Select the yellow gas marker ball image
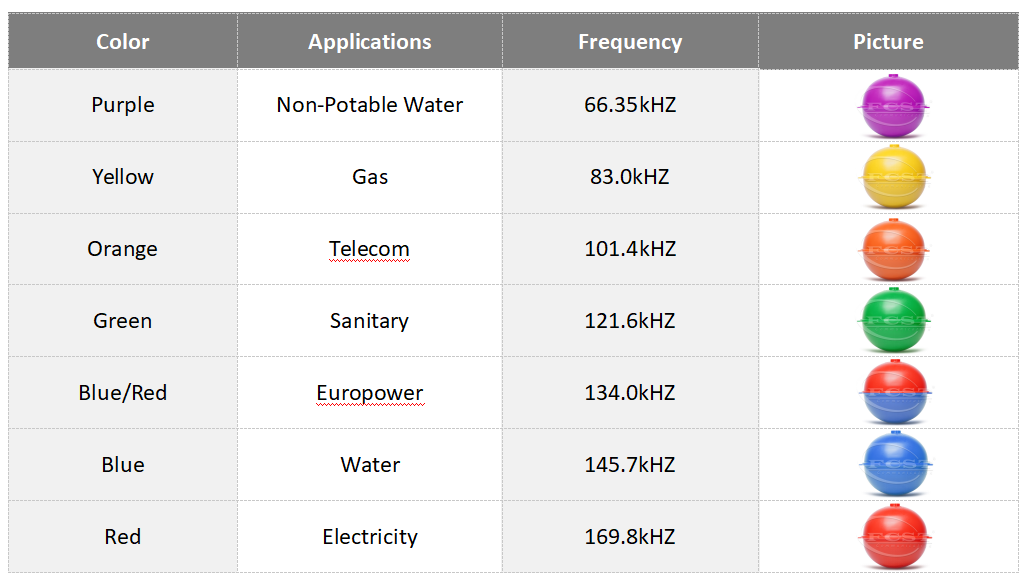Screen dimensions: 1030x583 [893, 177]
